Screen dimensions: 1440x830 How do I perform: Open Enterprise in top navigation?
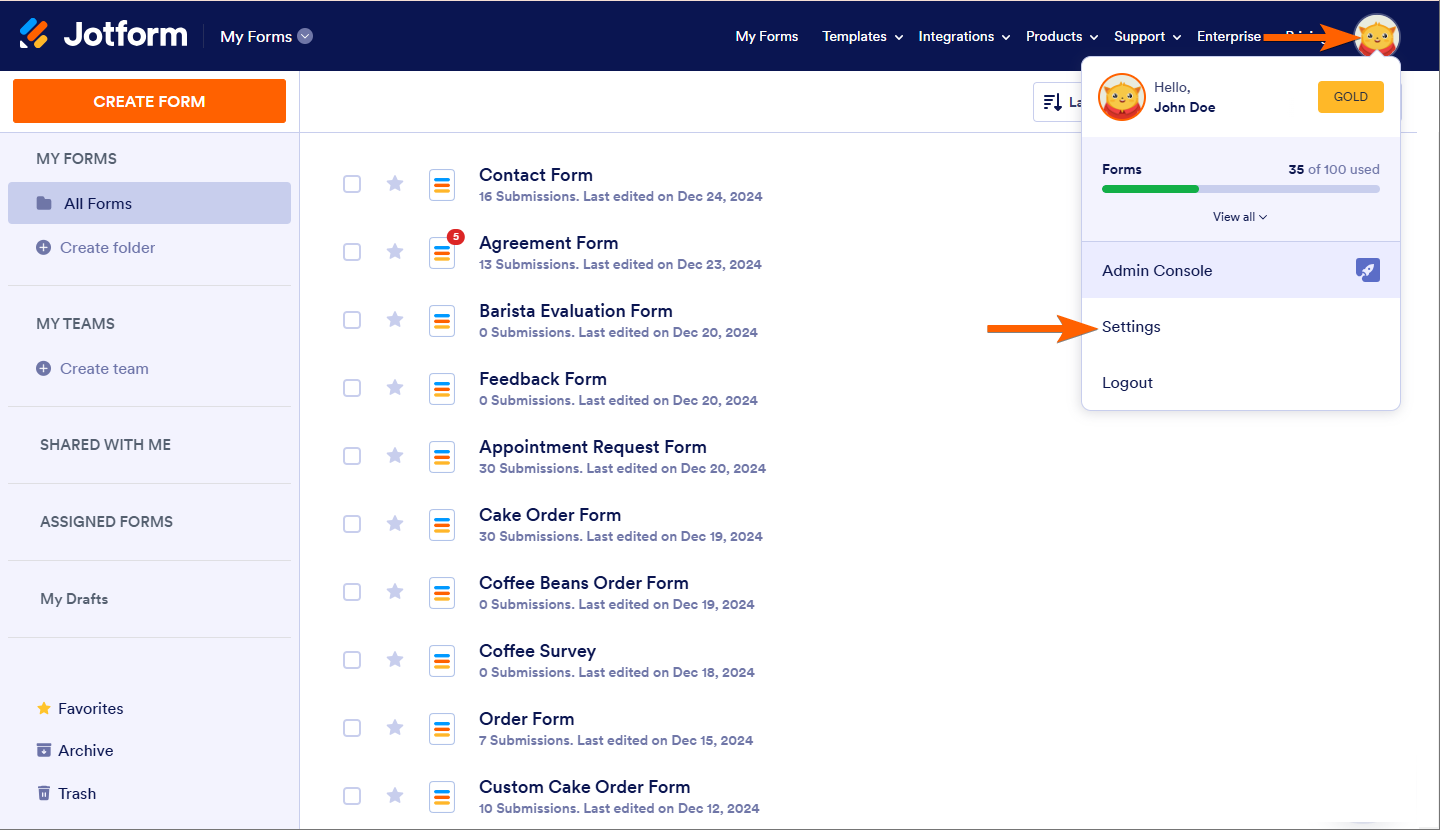pyautogui.click(x=1229, y=37)
